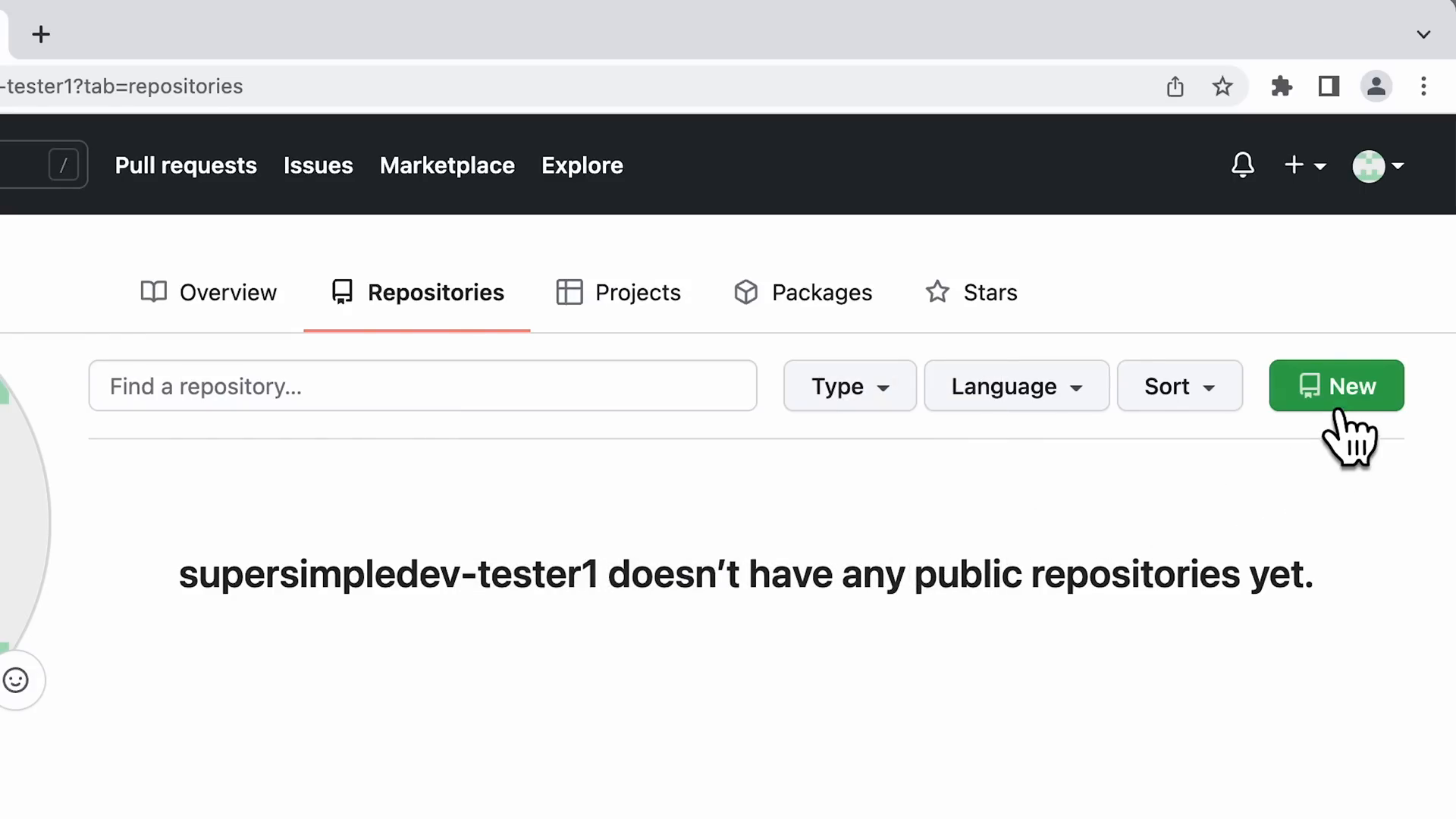
Task: Bookmark this page with star icon
Action: pyautogui.click(x=1222, y=86)
